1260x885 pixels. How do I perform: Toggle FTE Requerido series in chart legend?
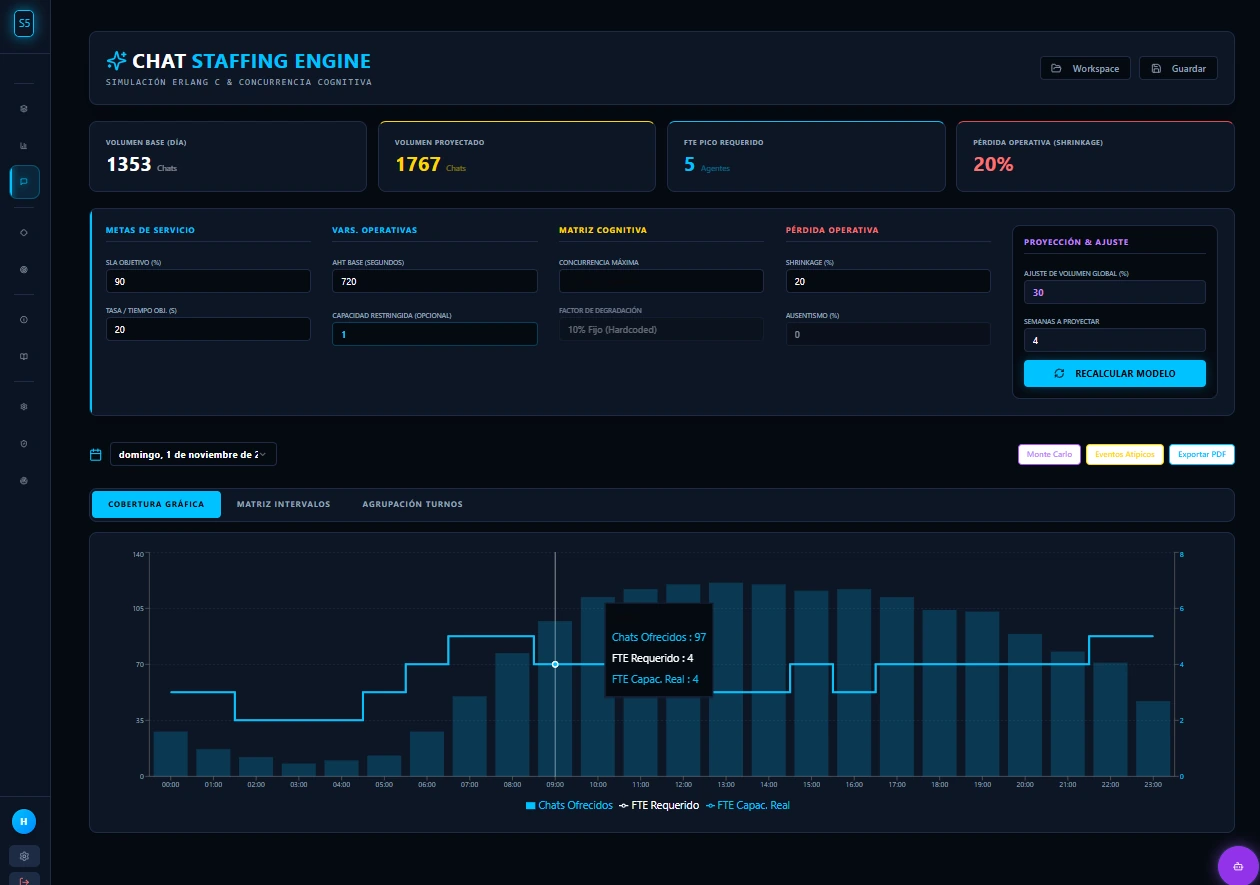point(659,805)
